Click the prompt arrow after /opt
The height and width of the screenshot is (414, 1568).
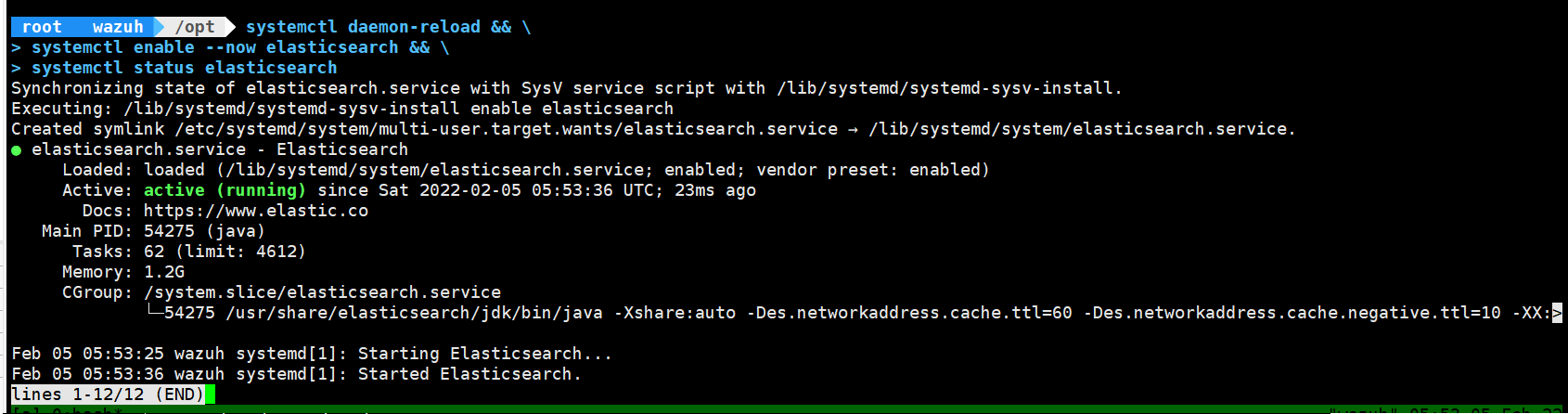[x=227, y=27]
